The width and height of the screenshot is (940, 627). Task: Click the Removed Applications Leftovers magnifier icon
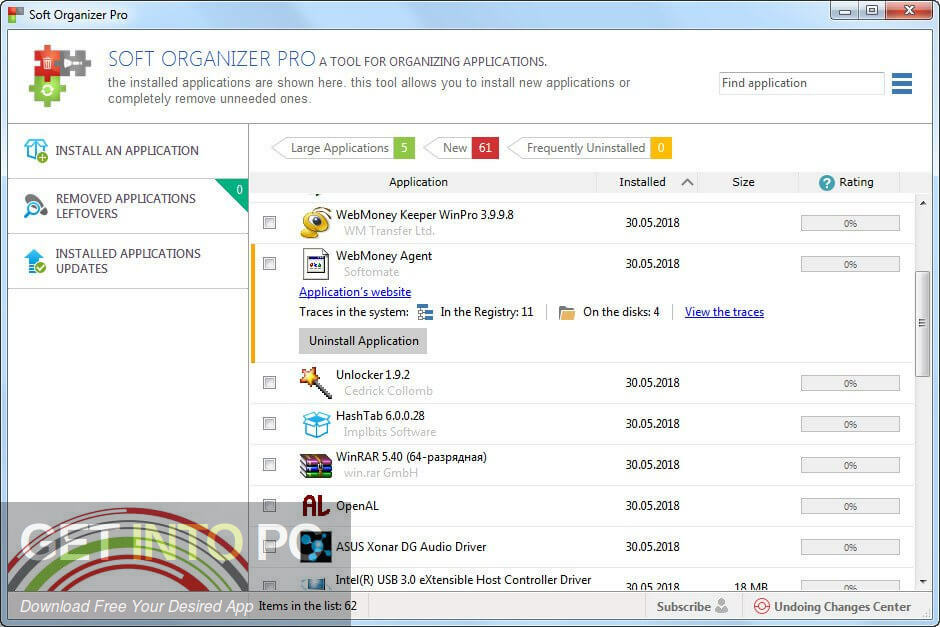(x=35, y=206)
